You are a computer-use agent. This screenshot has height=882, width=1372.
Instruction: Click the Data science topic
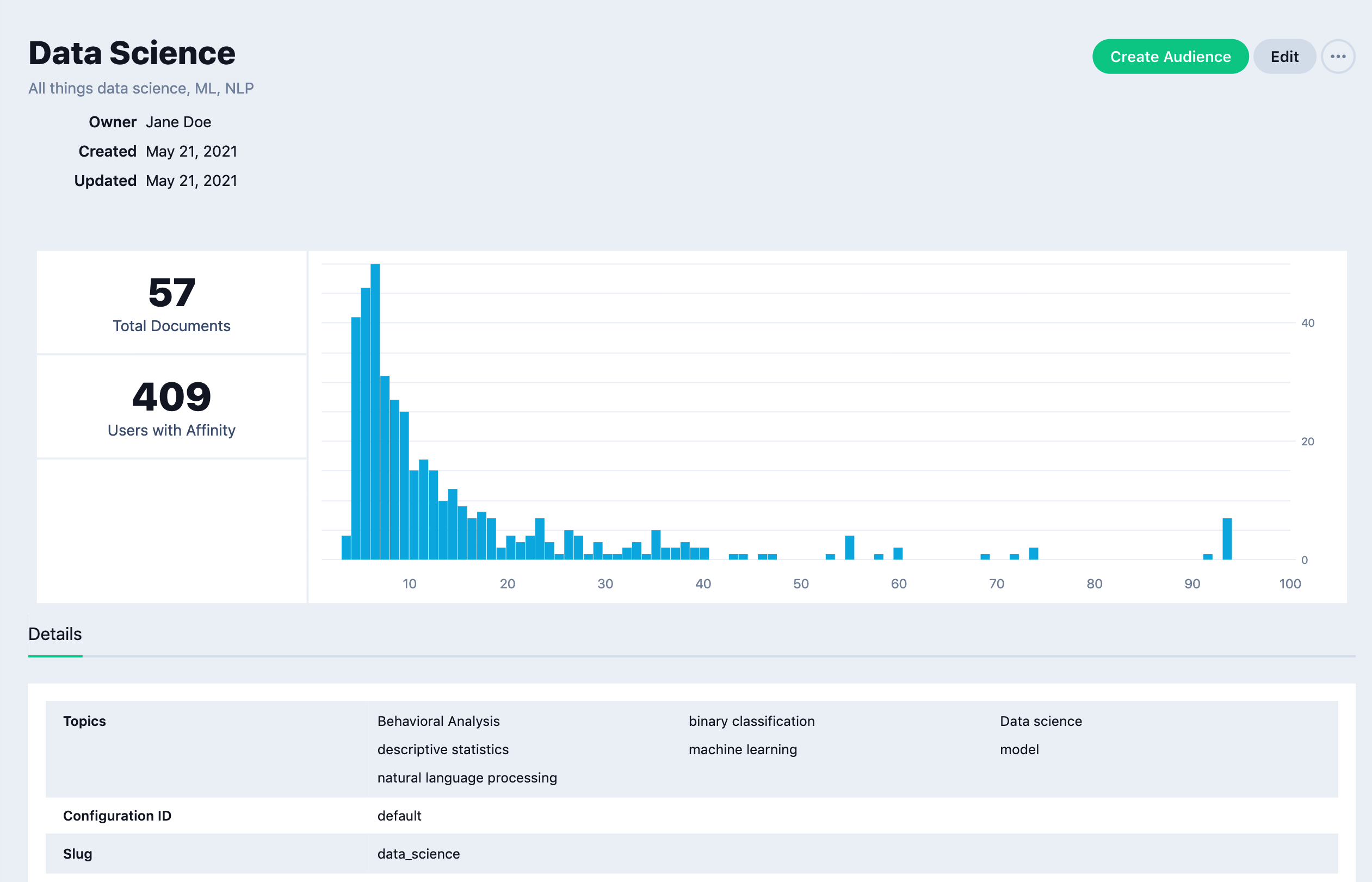pyautogui.click(x=1040, y=721)
